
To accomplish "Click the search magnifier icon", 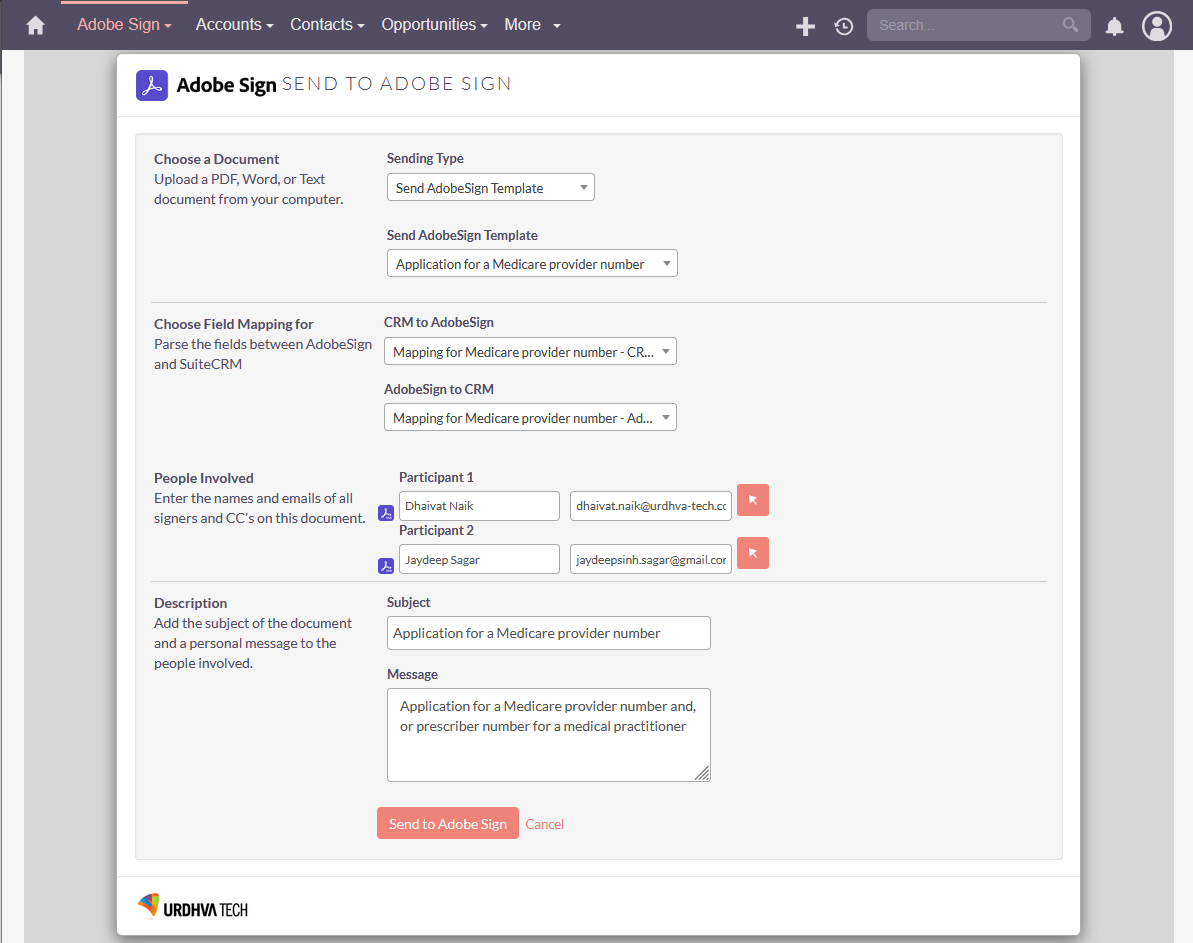I will point(1069,24).
